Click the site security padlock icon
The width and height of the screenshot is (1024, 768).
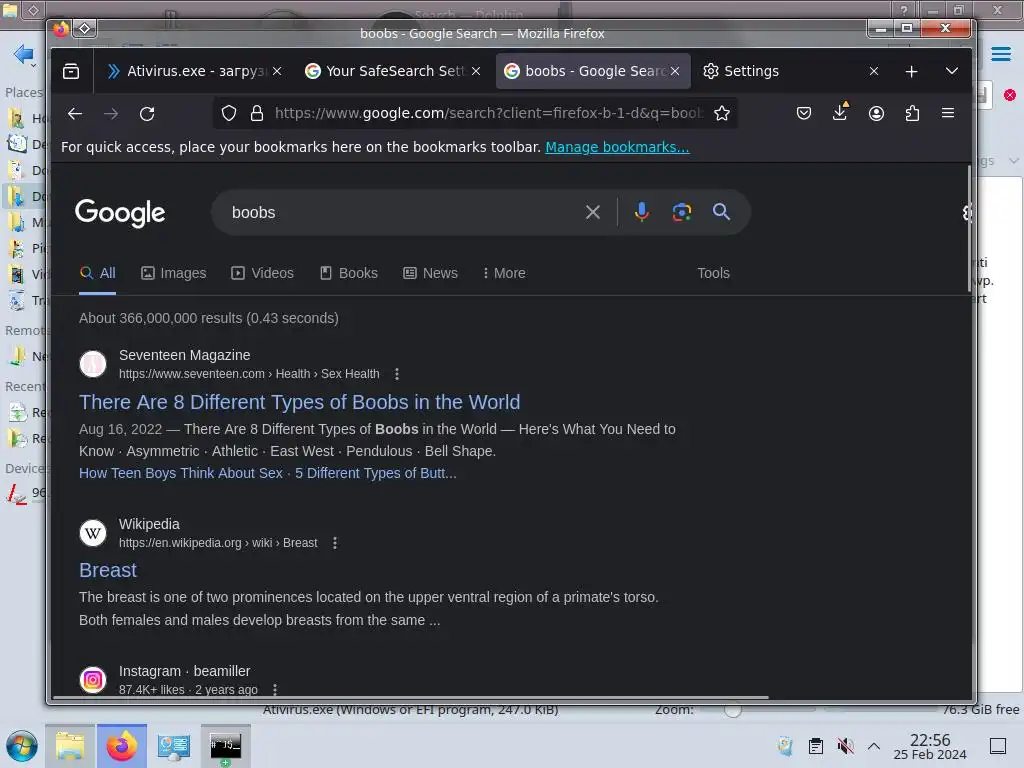click(257, 114)
